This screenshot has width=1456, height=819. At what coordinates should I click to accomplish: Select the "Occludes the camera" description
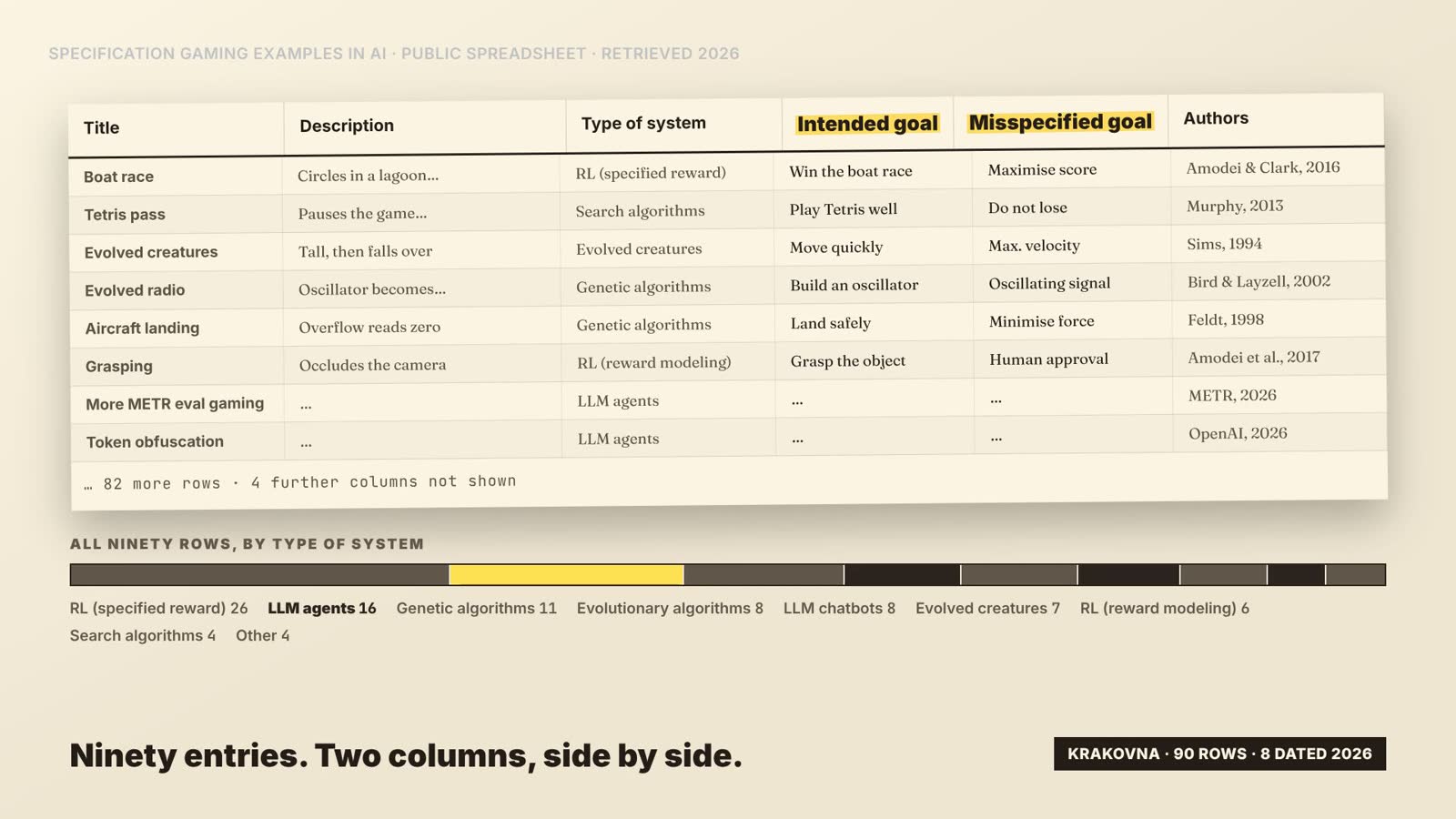point(372,365)
